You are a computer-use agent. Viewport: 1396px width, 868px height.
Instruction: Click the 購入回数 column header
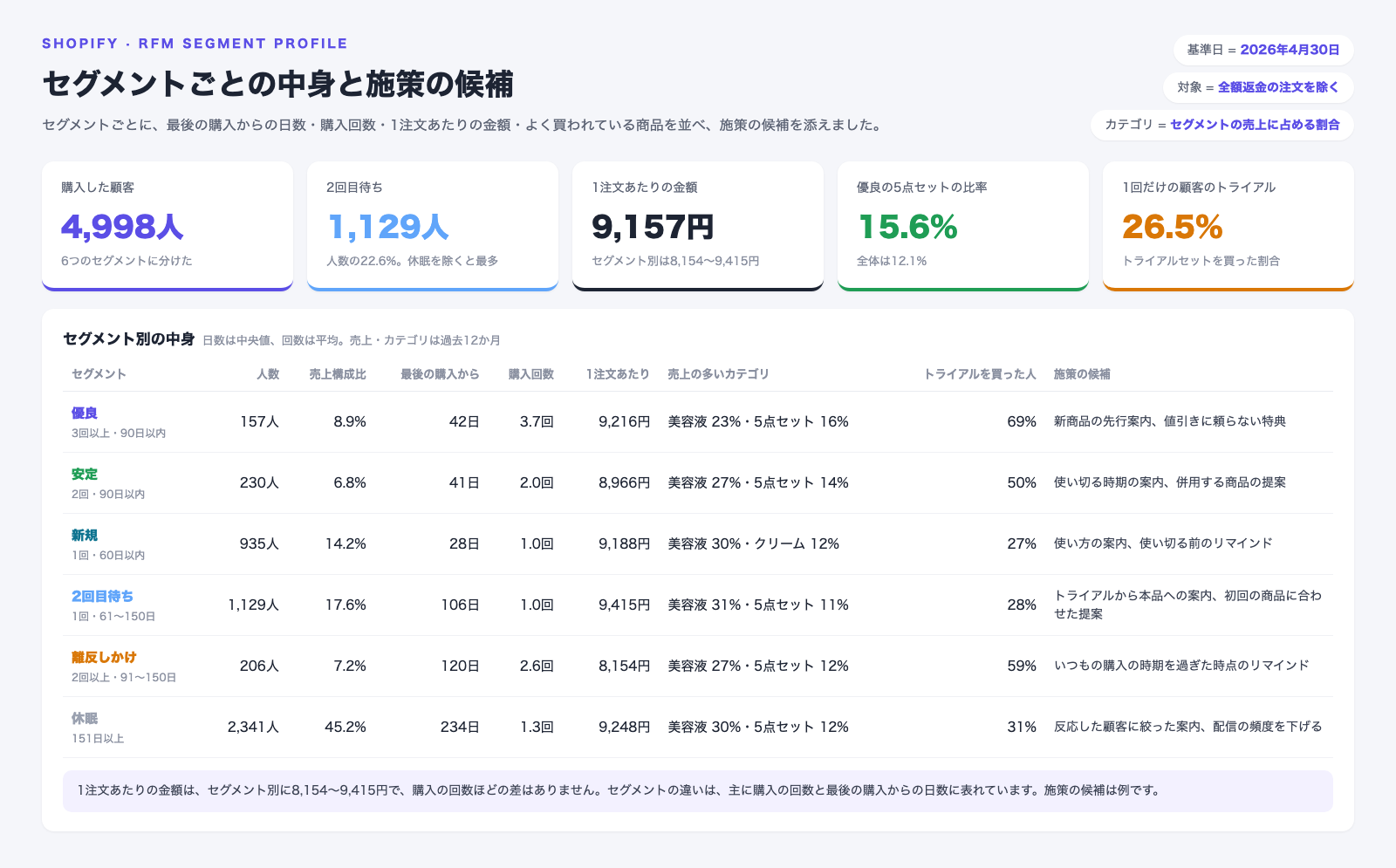click(531, 374)
